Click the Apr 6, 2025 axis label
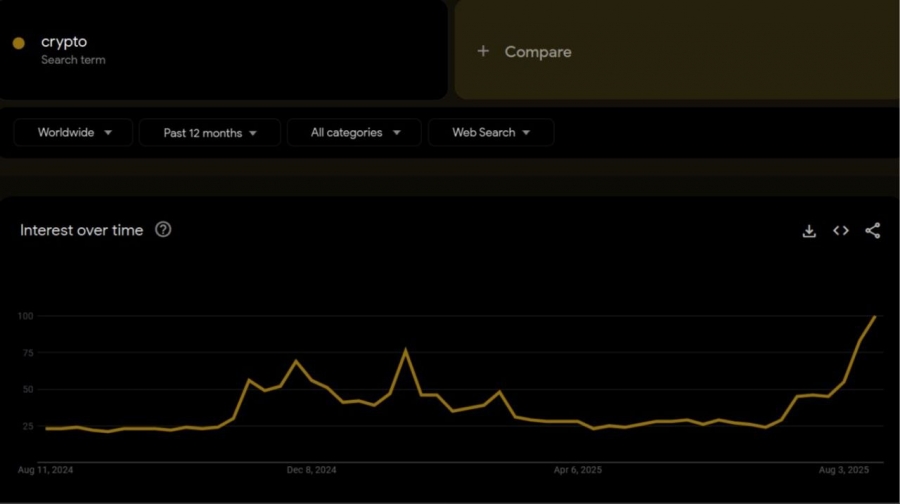Screen dimensions: 900x504 579,468
